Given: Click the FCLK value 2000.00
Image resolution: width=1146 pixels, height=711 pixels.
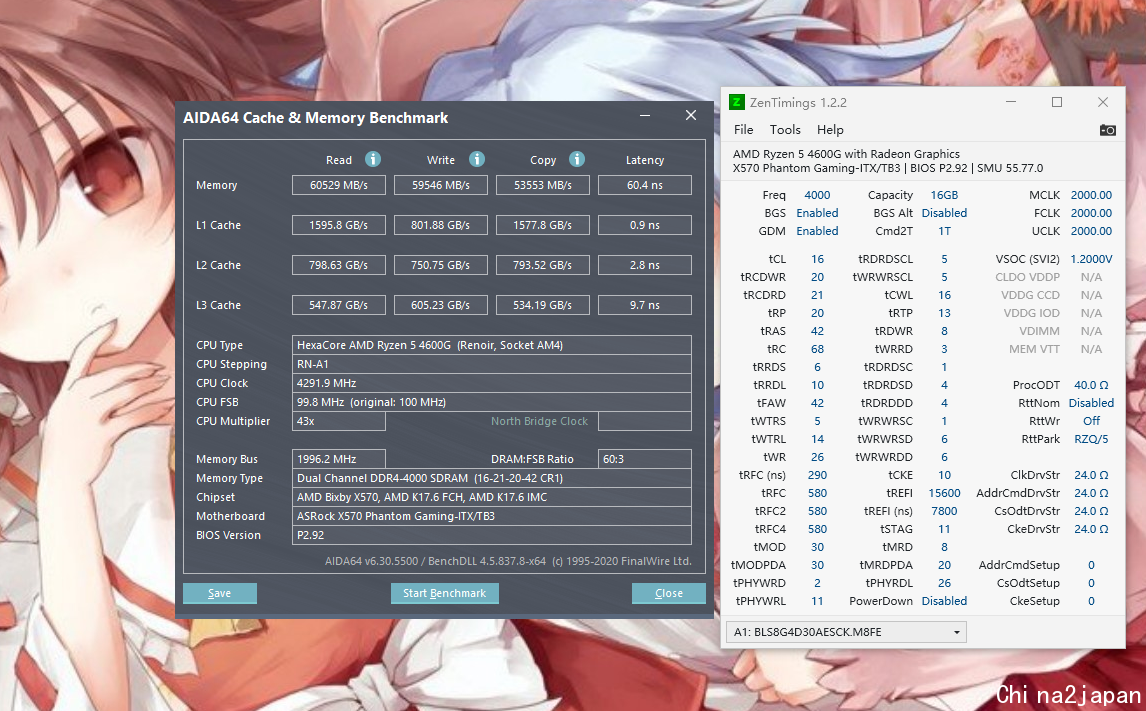Looking at the screenshot, I should pos(1091,213).
